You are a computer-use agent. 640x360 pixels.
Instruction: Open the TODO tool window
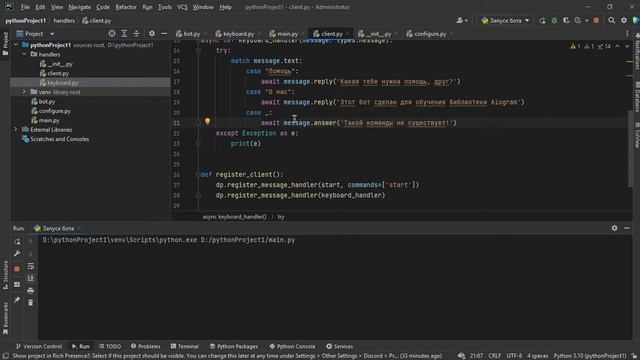tap(110, 346)
